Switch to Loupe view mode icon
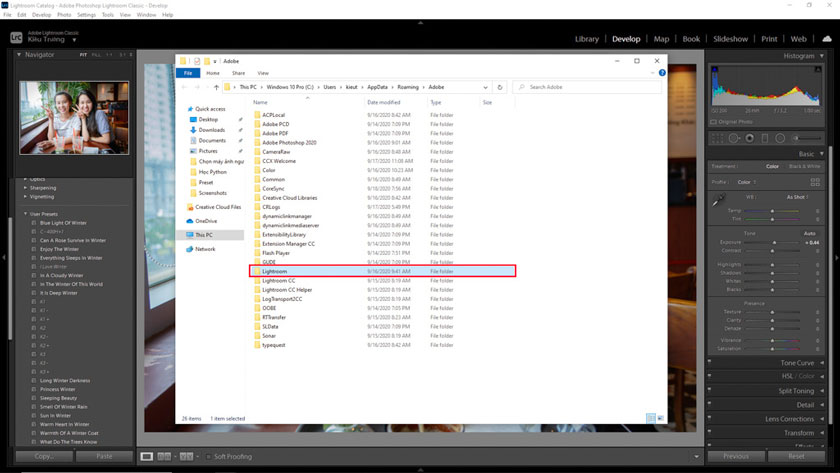The image size is (840, 473). coord(146,456)
